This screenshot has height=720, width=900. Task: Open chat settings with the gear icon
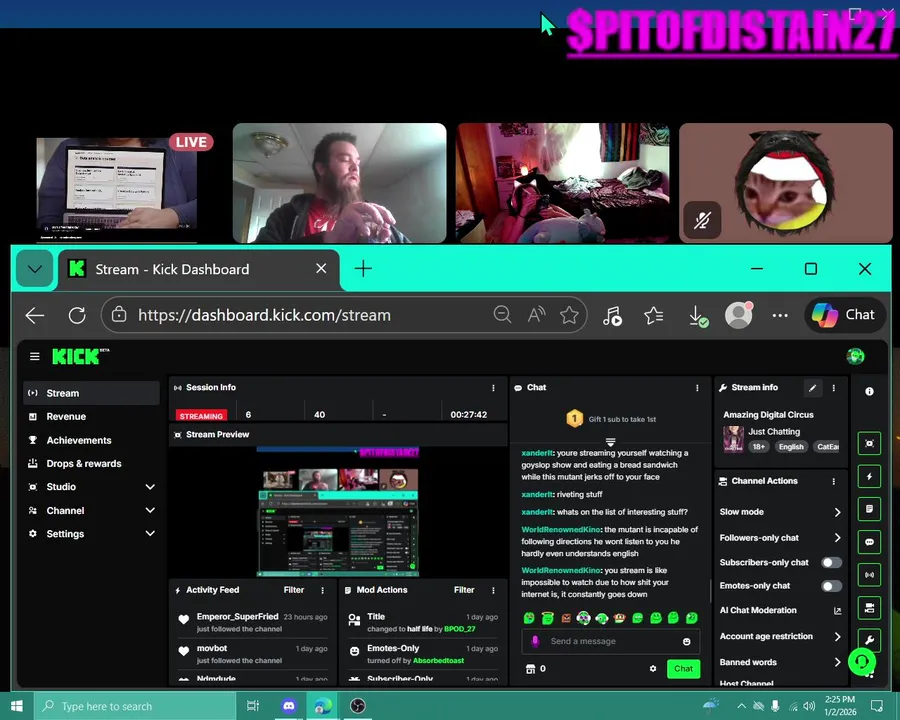coord(653,668)
